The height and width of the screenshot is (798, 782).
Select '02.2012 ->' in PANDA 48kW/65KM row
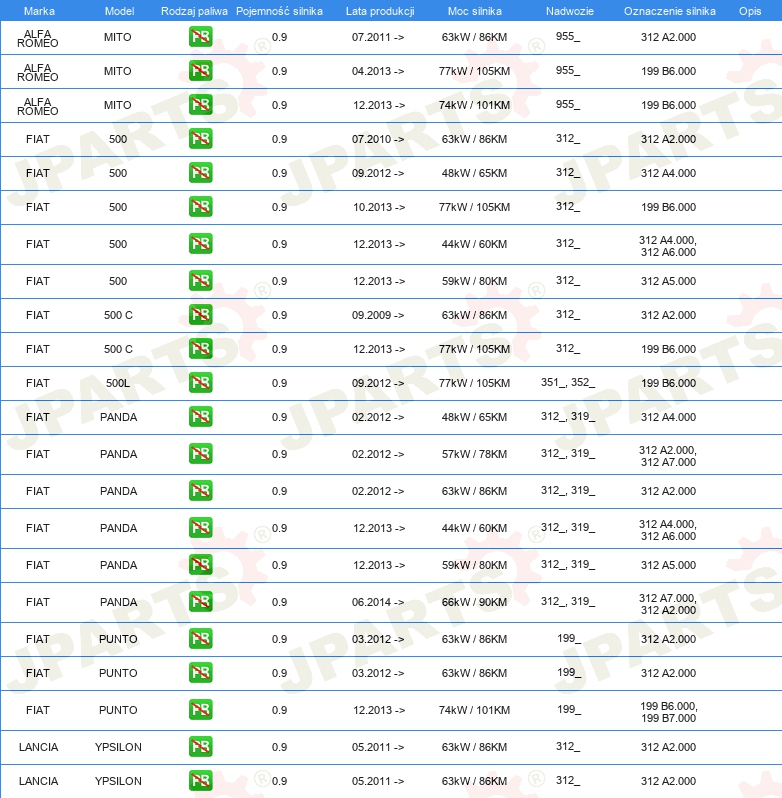[378, 417]
